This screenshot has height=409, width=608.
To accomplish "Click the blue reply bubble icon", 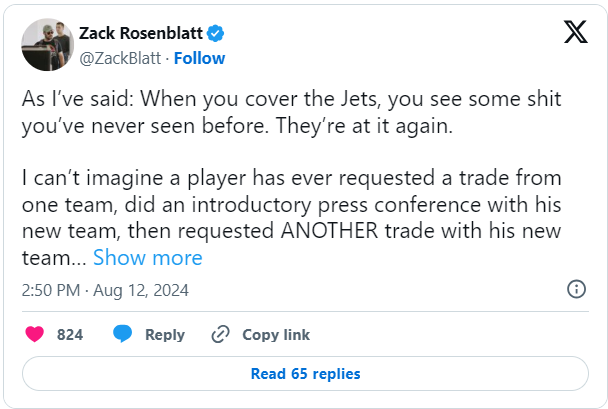I will click(123, 334).
